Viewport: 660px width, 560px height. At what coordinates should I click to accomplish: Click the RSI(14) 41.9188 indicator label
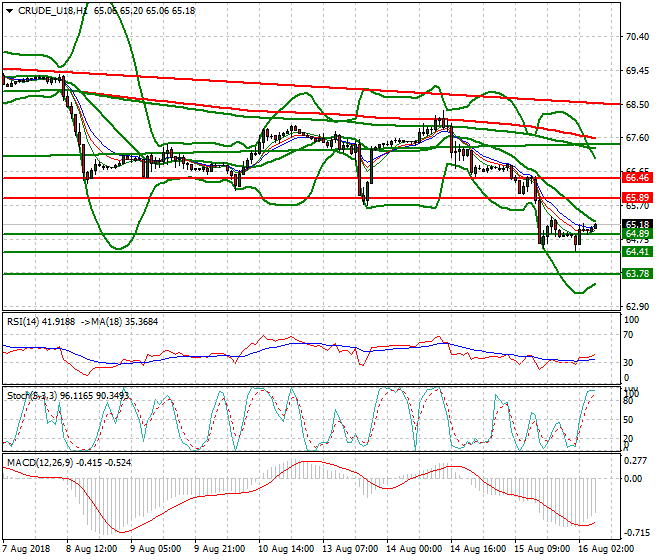coord(41,322)
